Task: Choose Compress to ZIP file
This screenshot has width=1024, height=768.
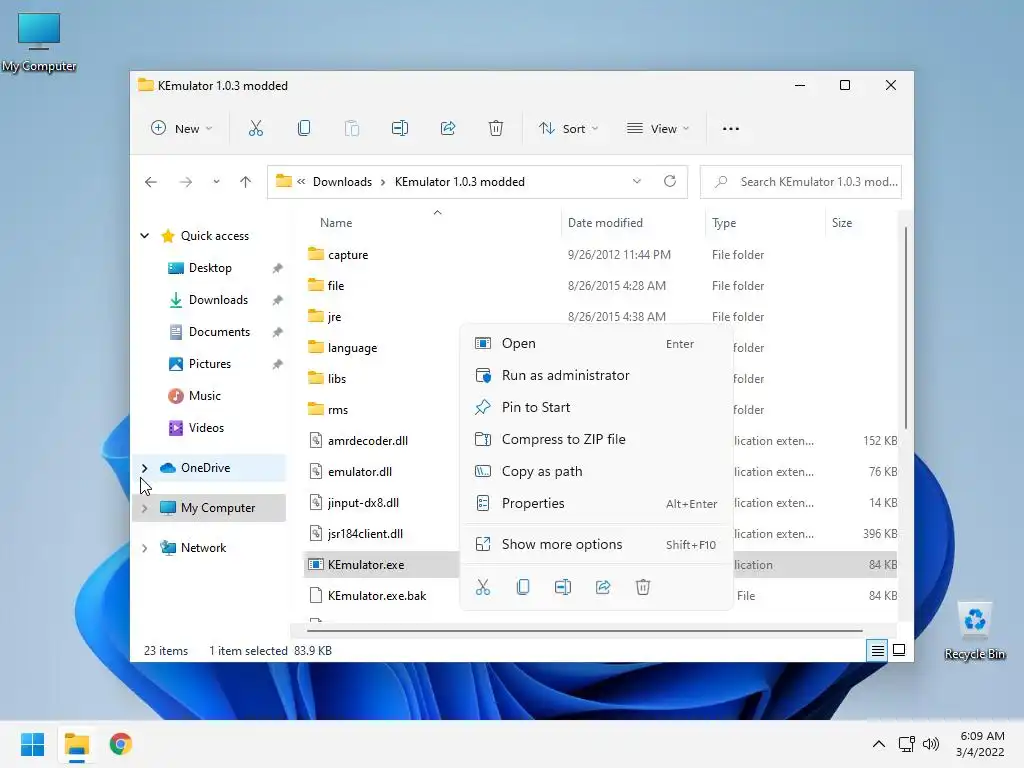Action: pos(596,440)
